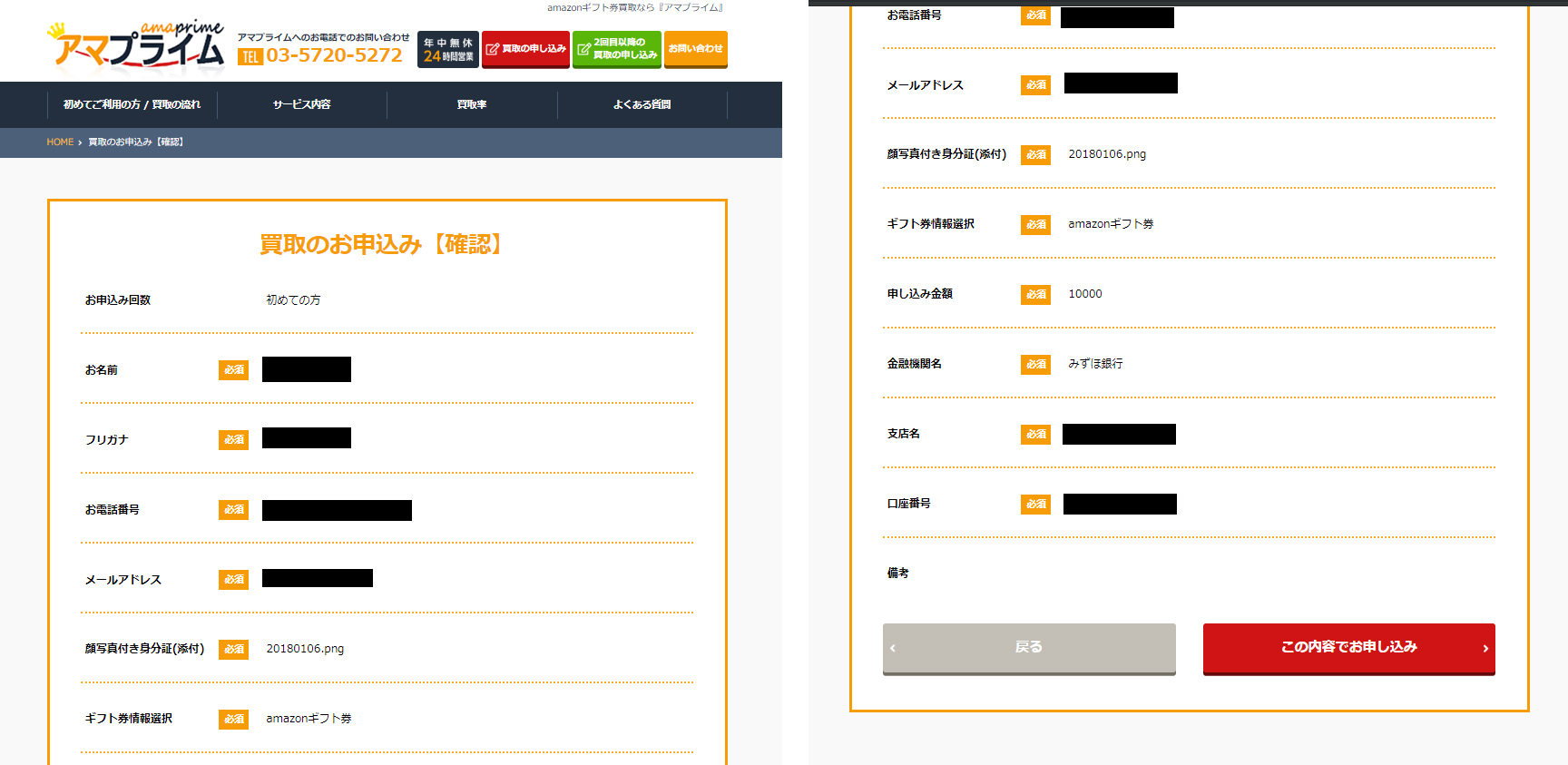
Task: Click 必須 badge next to フリガナ
Action: pos(233,440)
